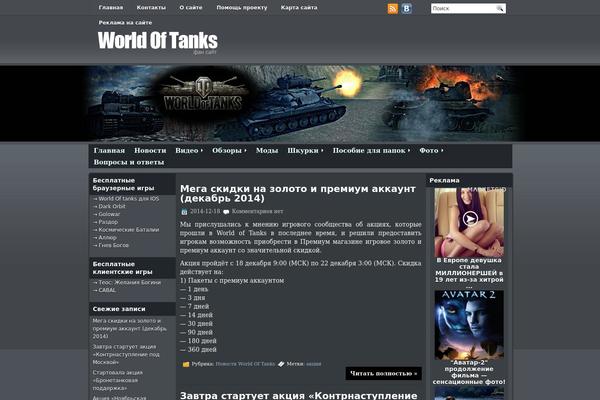The image size is (600, 400).
Task: Open Контакты in the top bar
Action: point(151,7)
